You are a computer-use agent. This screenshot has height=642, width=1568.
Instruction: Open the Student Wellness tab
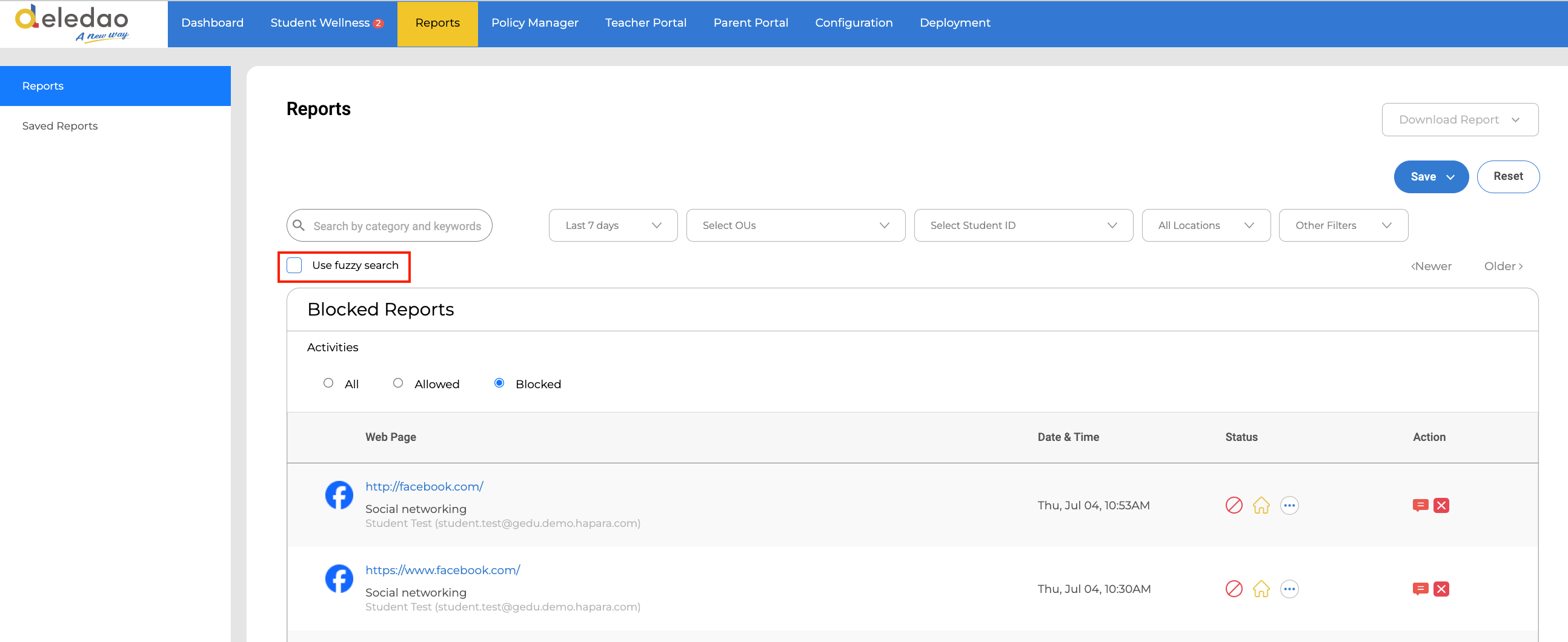pos(326,22)
